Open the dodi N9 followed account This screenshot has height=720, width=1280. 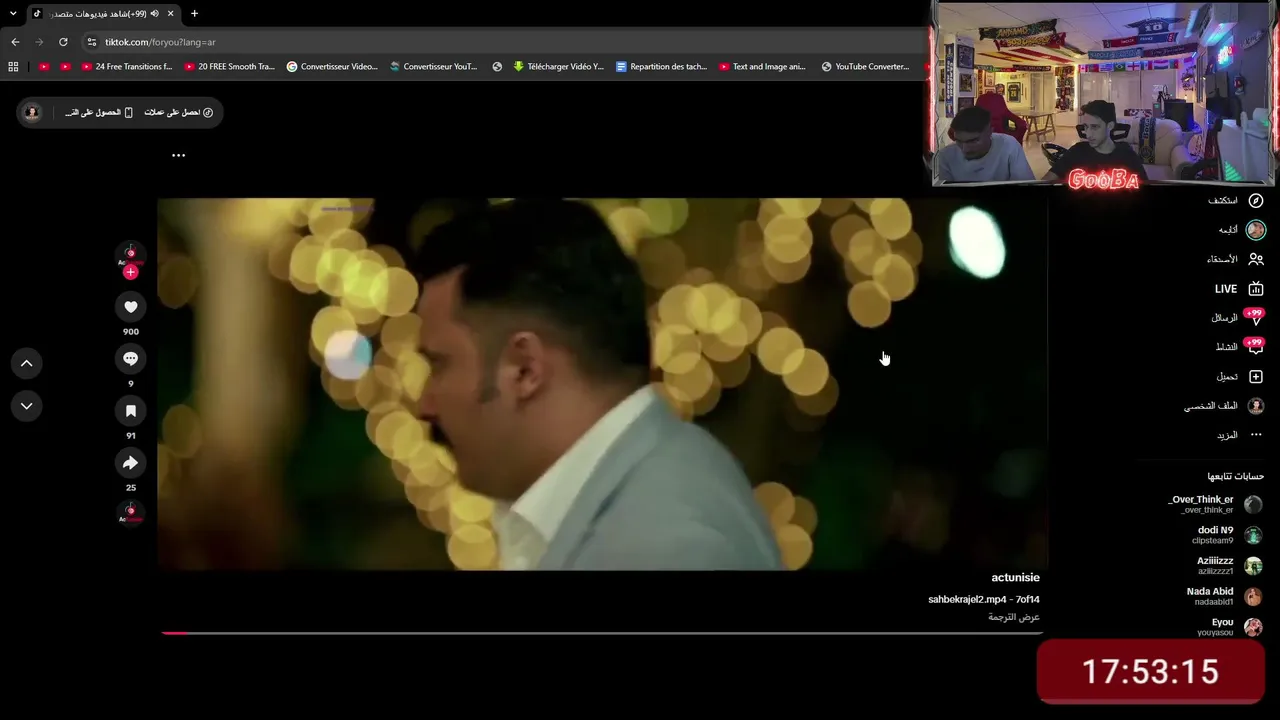(1227, 535)
